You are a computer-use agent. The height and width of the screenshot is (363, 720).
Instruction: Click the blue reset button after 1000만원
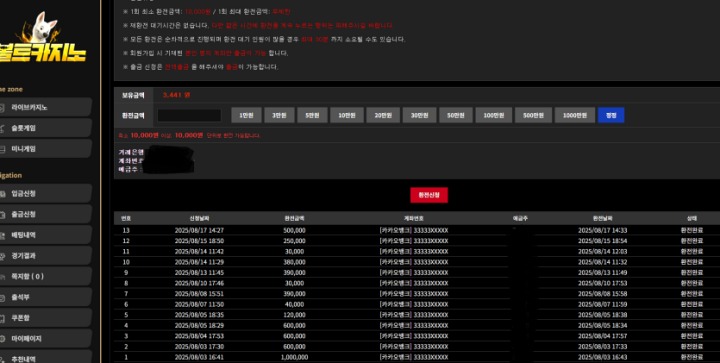click(x=611, y=115)
